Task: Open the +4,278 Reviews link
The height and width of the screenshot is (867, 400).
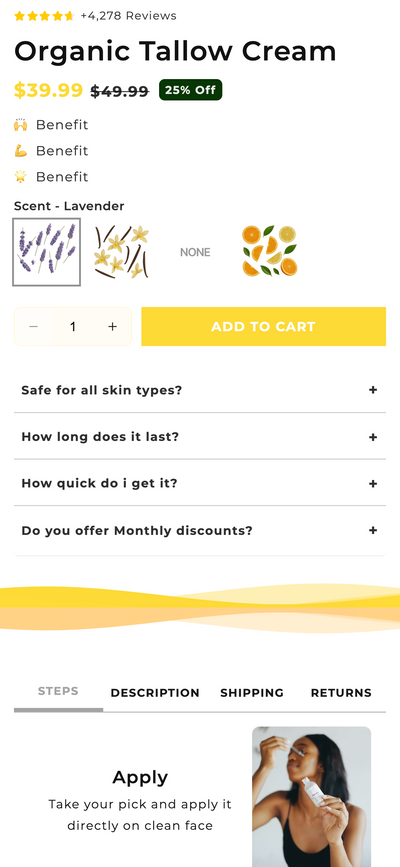Action: point(128,16)
